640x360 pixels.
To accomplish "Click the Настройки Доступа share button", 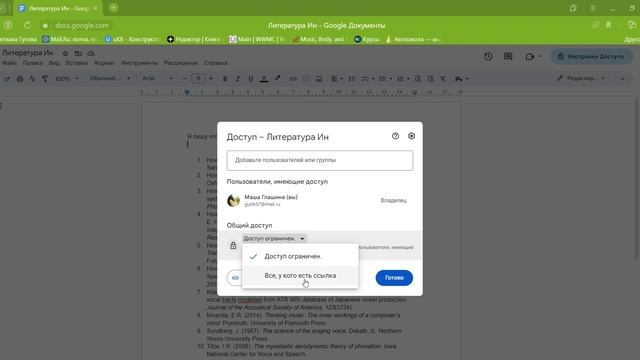I will [591, 56].
